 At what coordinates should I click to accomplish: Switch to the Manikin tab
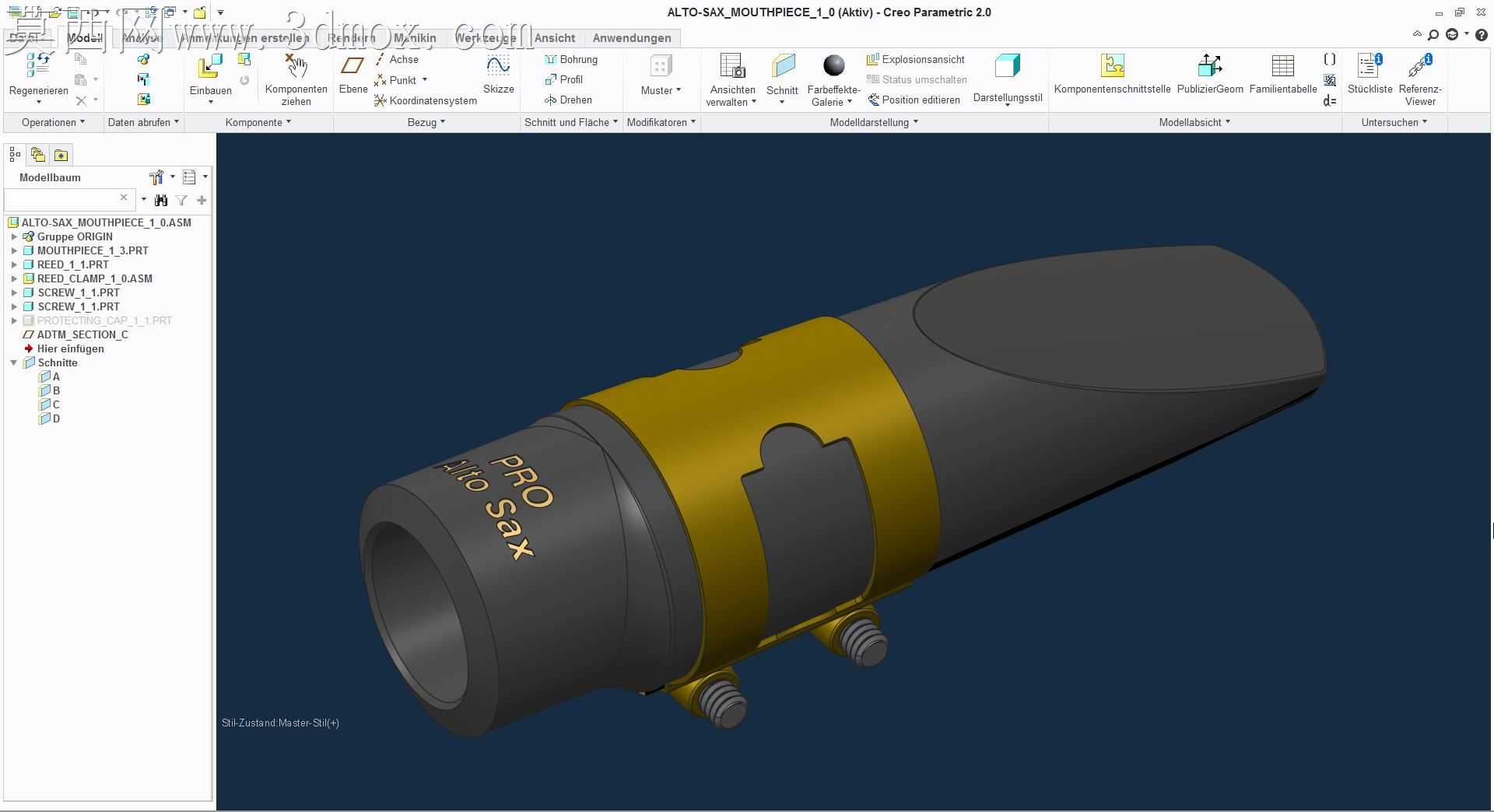pos(415,38)
